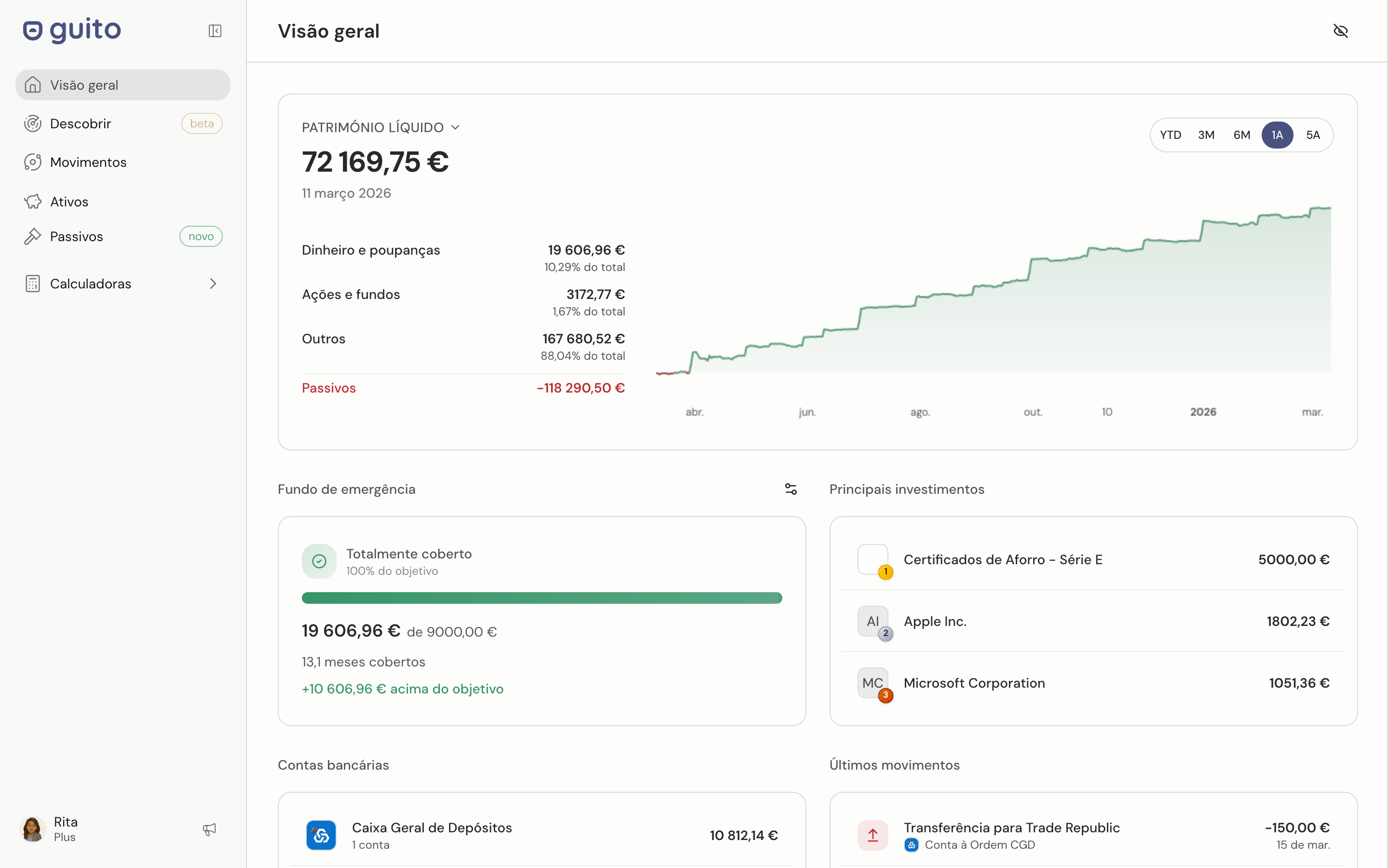
Task: Click the guito logo
Action: click(x=72, y=30)
